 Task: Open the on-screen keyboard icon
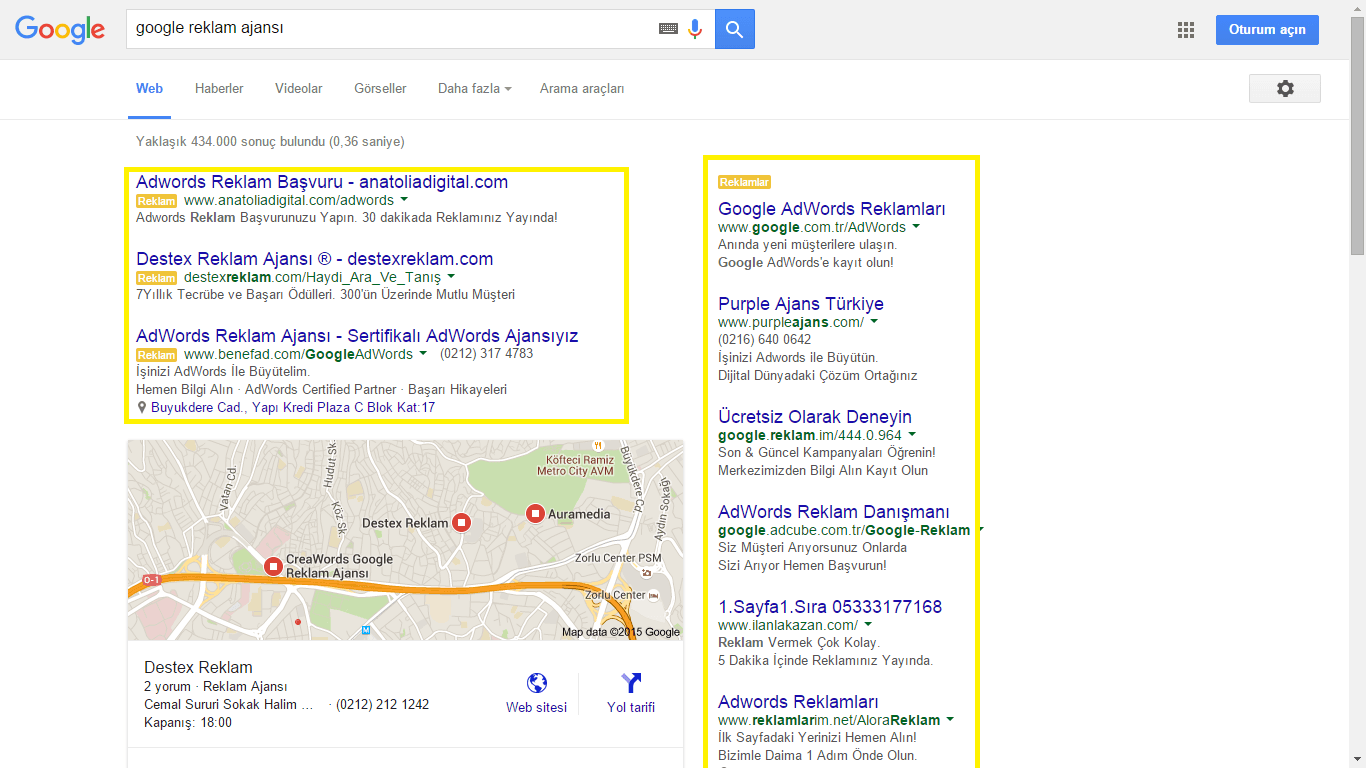pos(668,29)
